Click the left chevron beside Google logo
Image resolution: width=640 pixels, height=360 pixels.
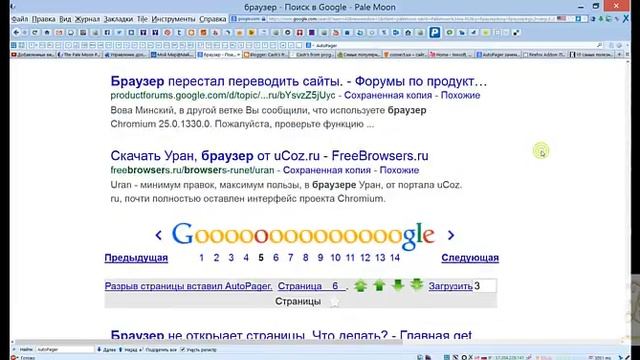[158, 235]
